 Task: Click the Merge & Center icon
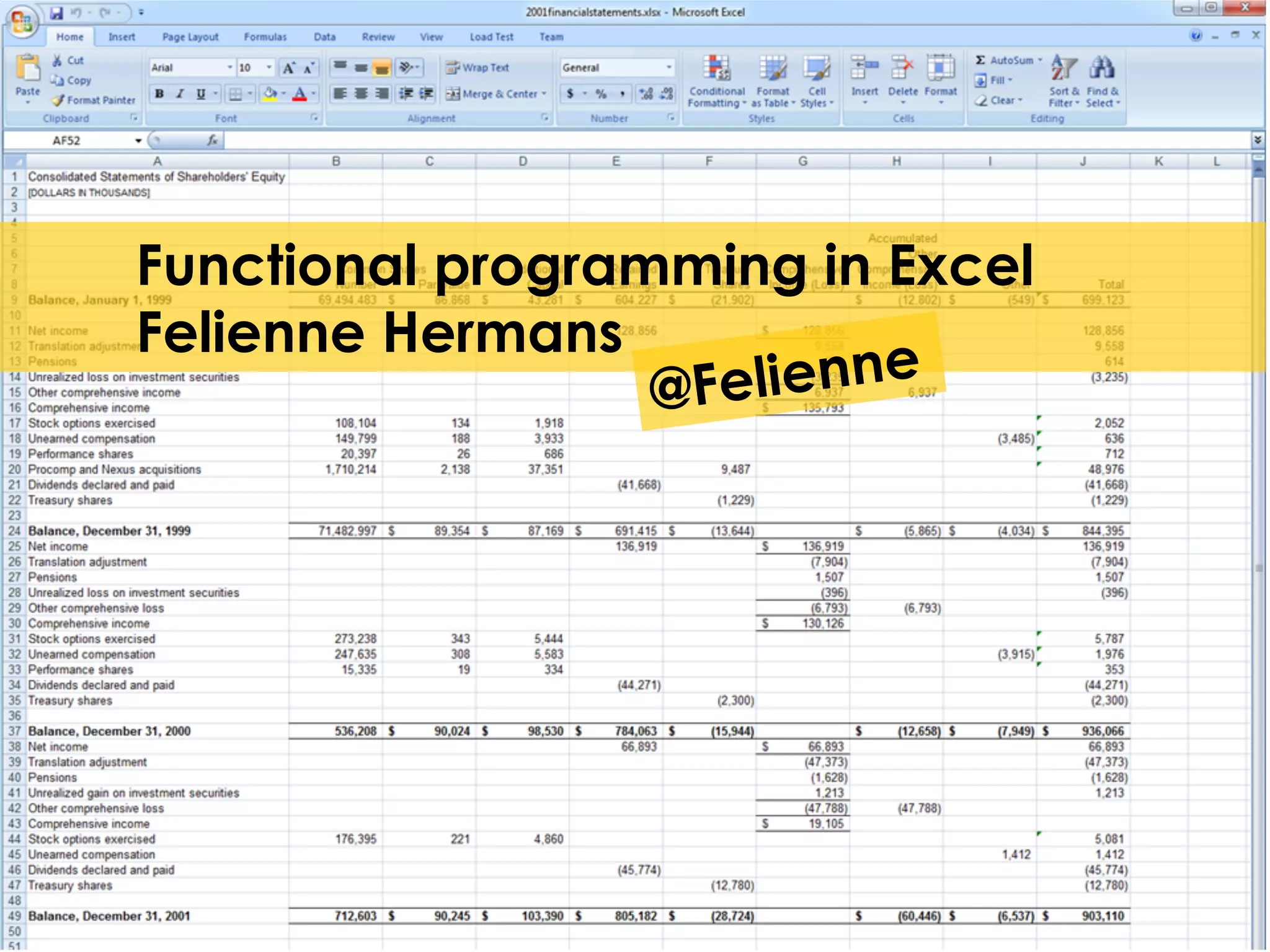[453, 94]
